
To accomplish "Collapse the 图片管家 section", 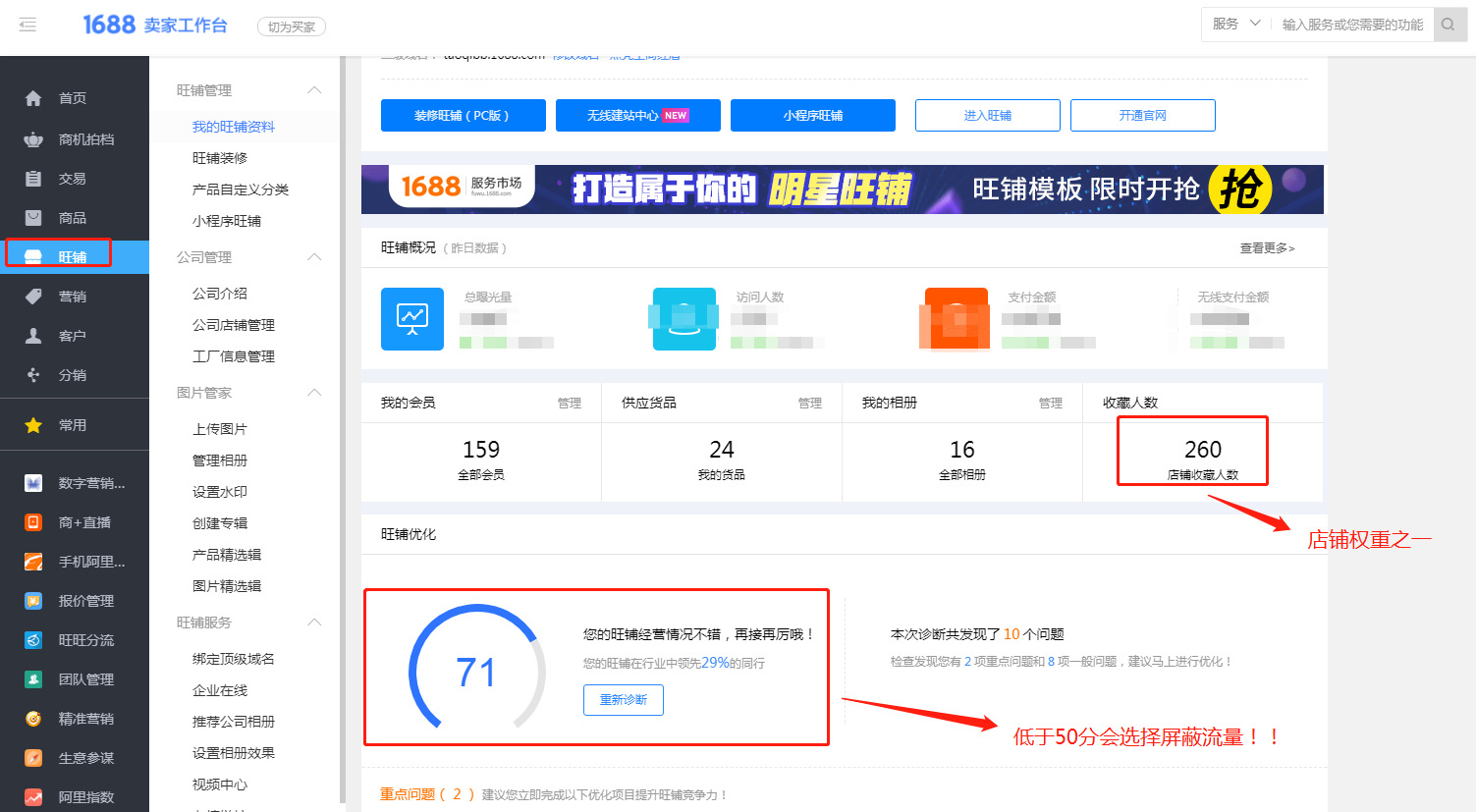I will click(x=314, y=393).
